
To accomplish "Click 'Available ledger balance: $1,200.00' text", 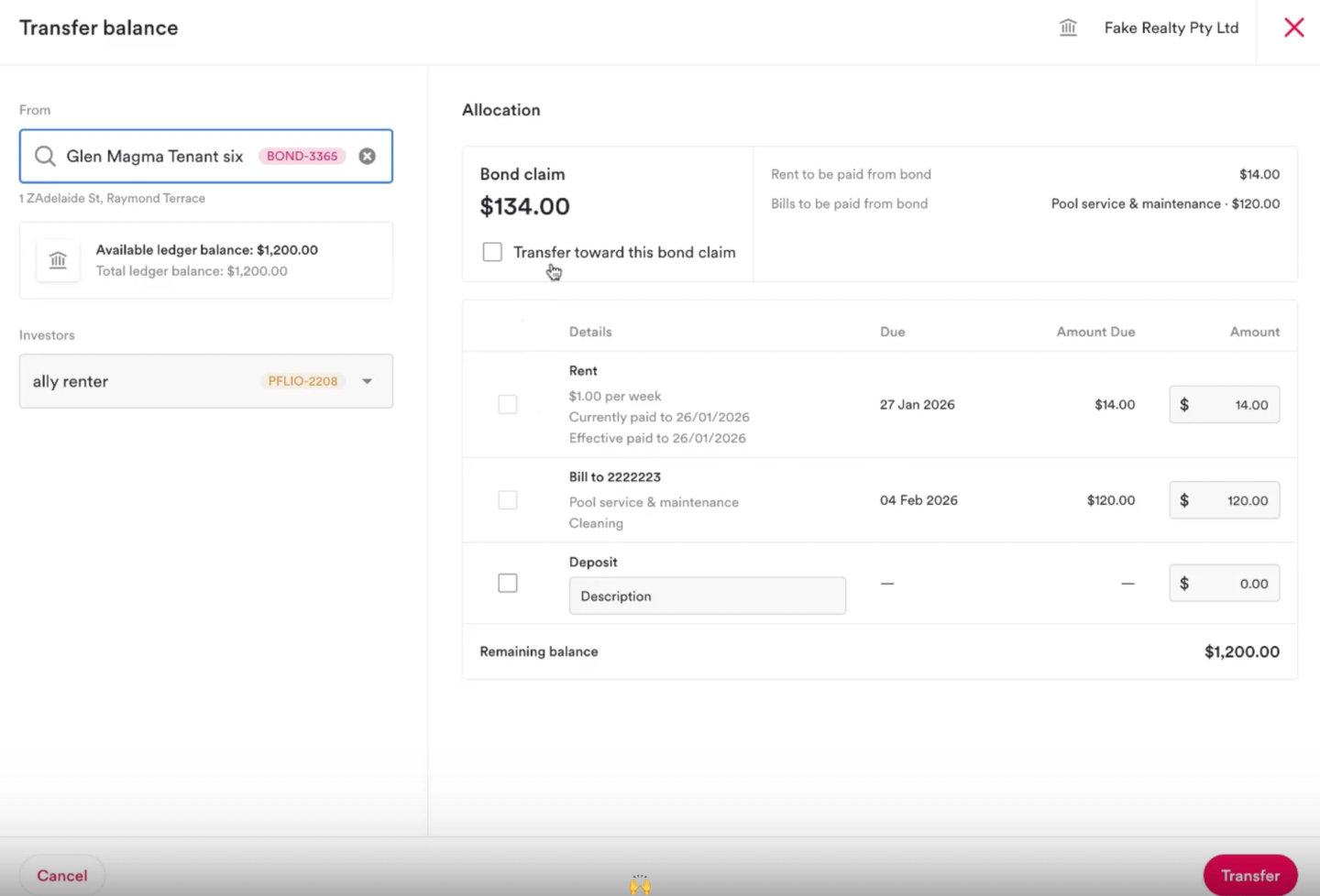I will (x=206, y=249).
